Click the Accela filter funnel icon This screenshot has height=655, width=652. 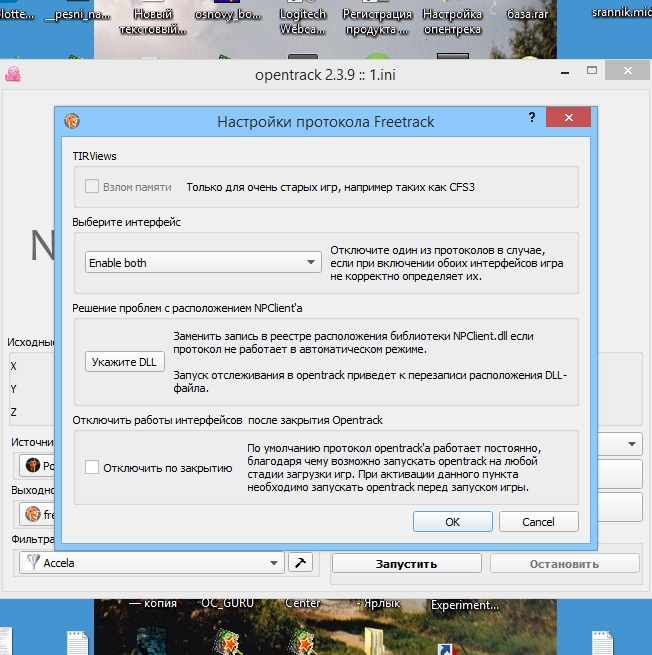(33, 562)
